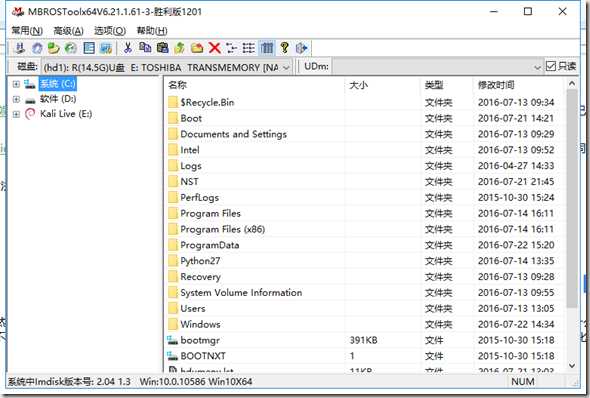590x398 pixels.
Task: Sort by the 类型 column header
Action: pyautogui.click(x=446, y=85)
